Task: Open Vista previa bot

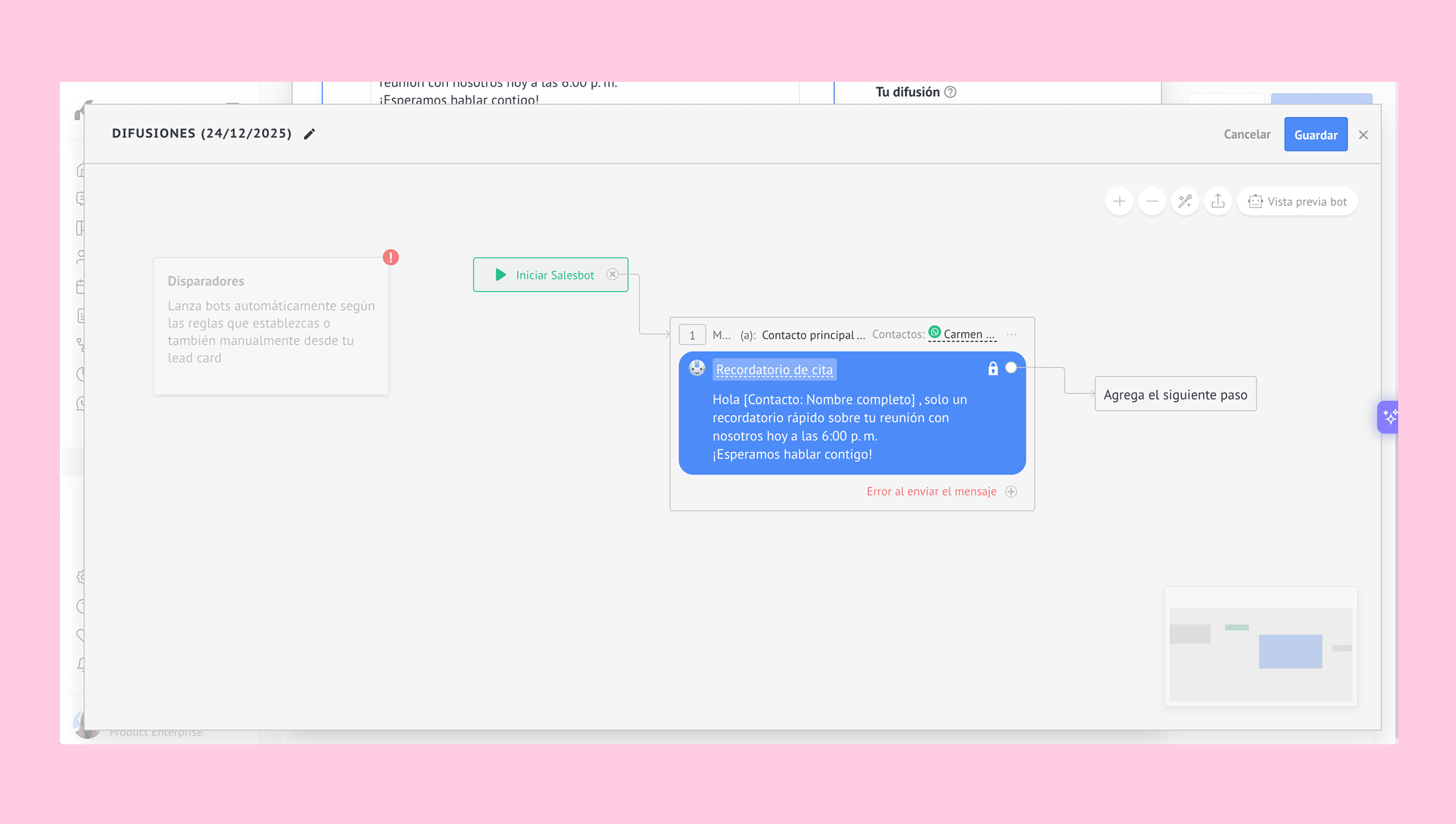Action: tap(1297, 202)
